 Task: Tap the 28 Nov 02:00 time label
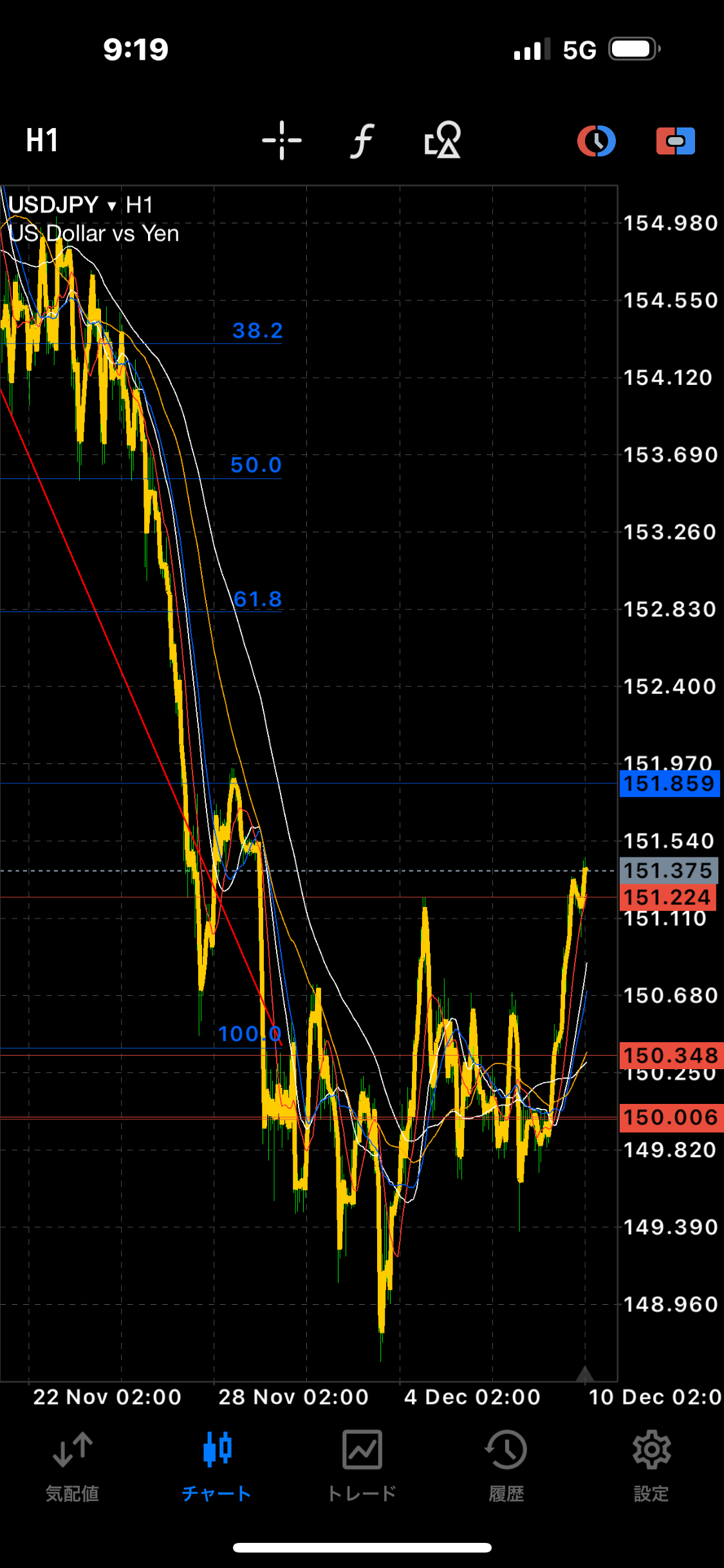[293, 1397]
